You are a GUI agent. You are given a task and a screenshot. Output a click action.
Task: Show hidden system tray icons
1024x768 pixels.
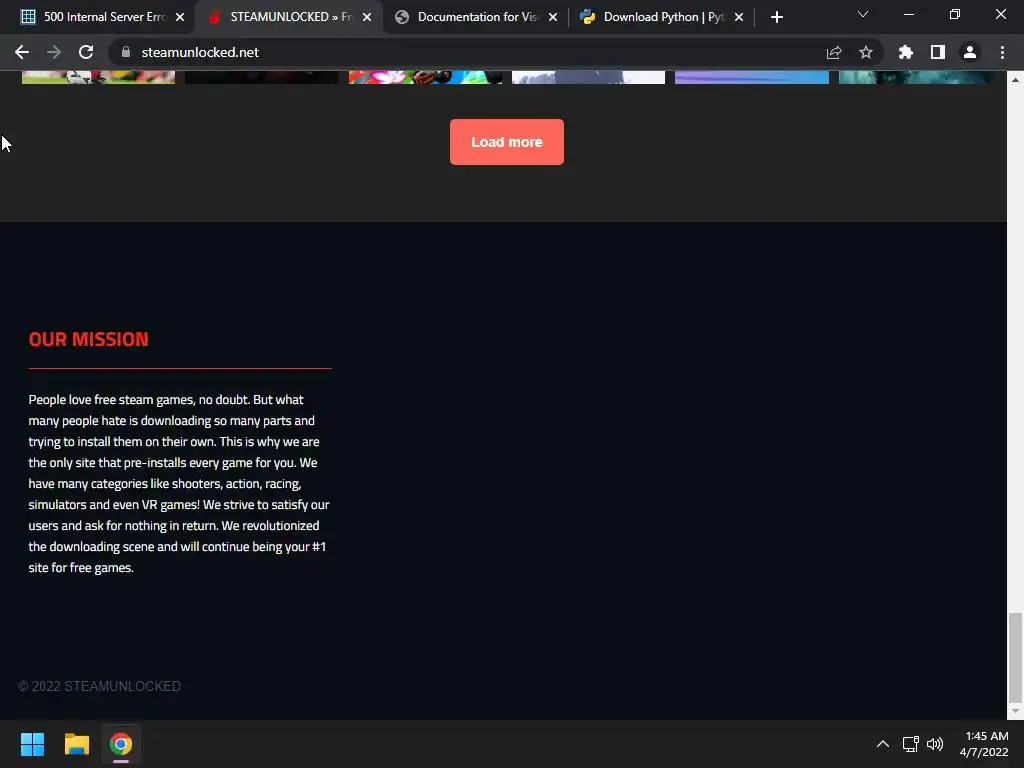(882, 744)
